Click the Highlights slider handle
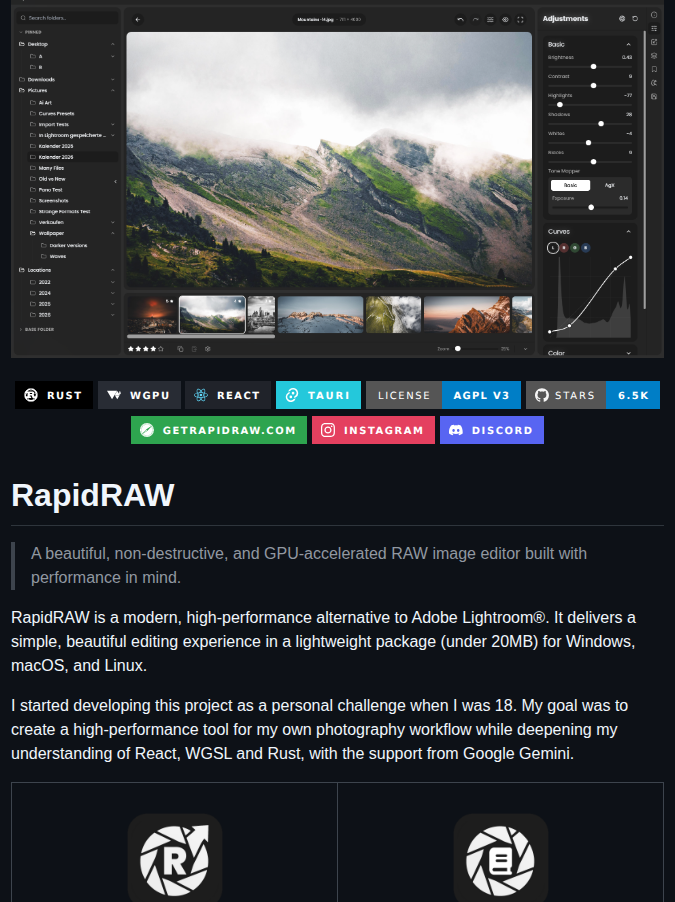 [560, 105]
